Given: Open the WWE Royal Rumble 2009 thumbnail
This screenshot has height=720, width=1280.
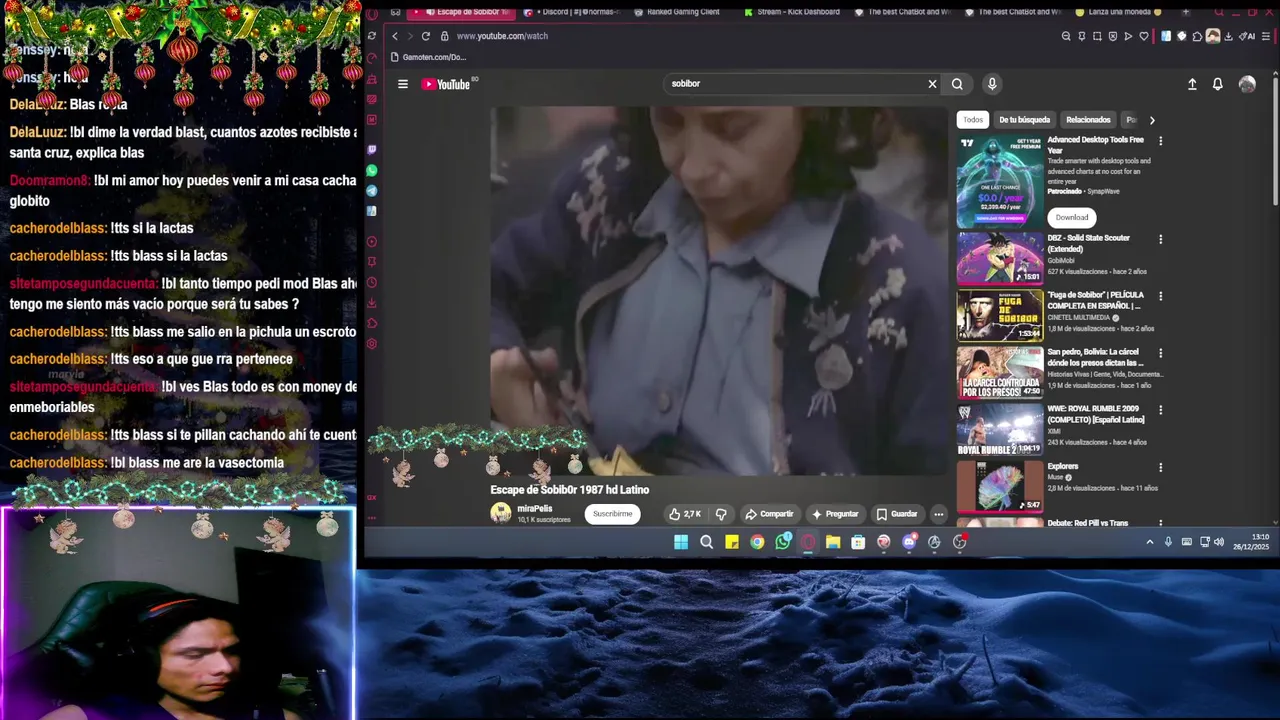Looking at the screenshot, I should coord(1000,429).
